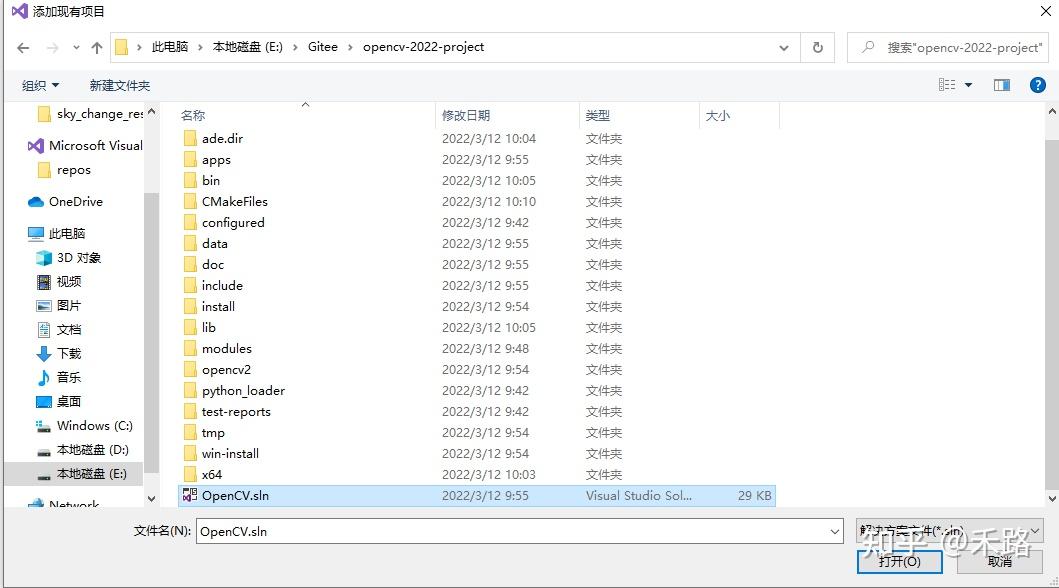Open the 组织 dropdown menu

click(39, 84)
